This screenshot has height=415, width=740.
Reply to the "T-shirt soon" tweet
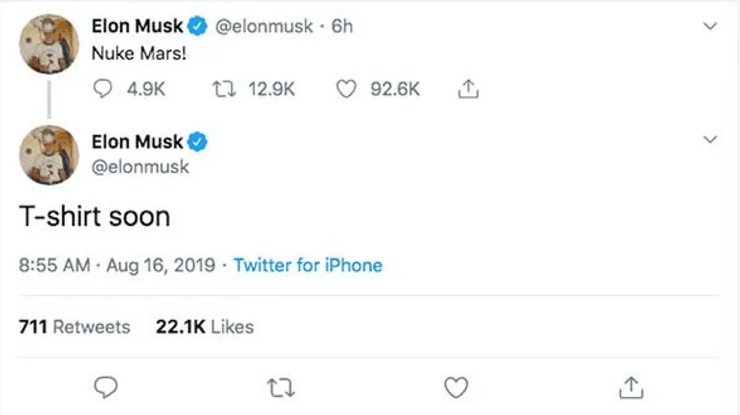point(107,385)
